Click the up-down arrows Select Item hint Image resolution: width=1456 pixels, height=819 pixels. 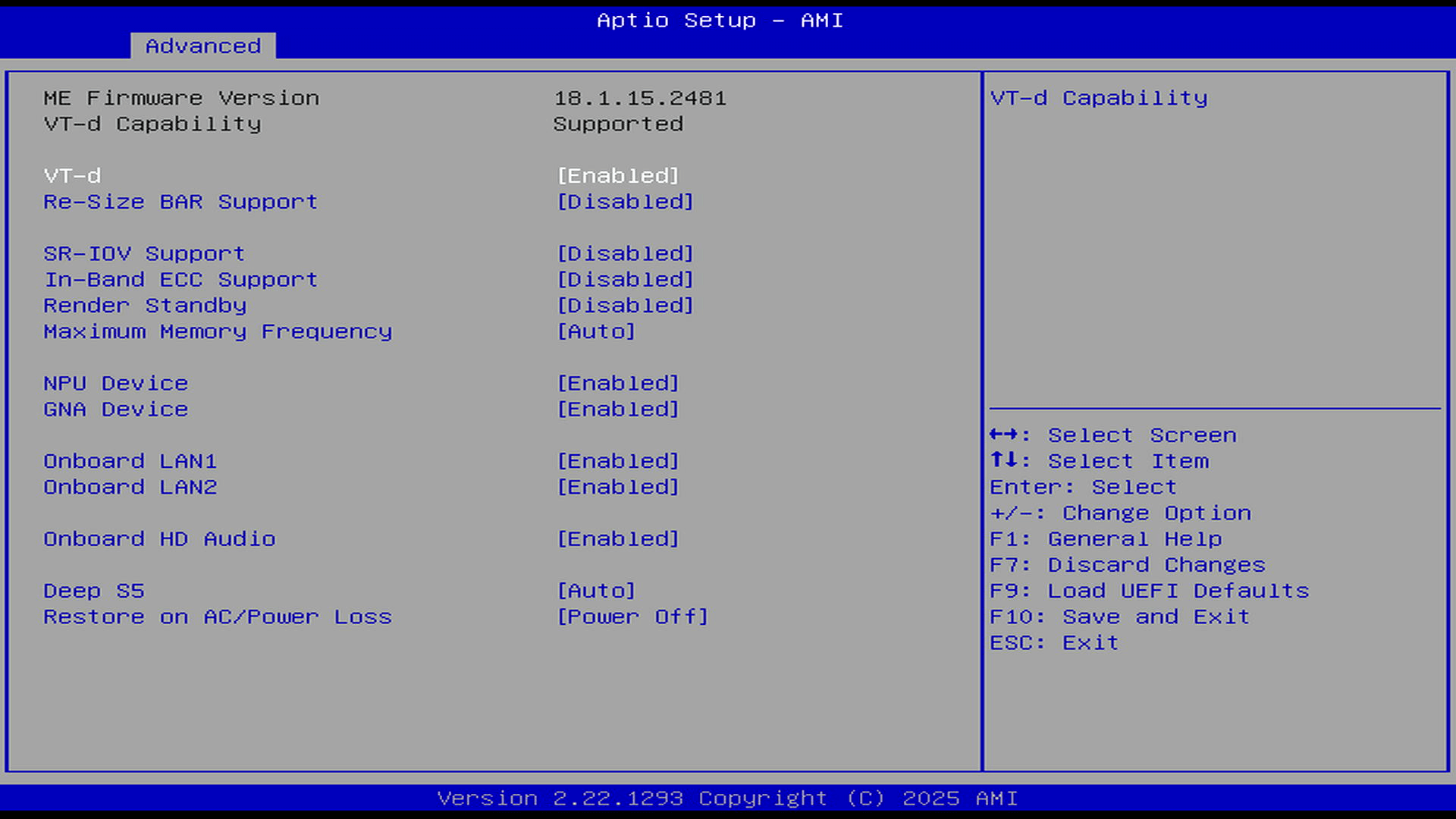[1099, 461]
